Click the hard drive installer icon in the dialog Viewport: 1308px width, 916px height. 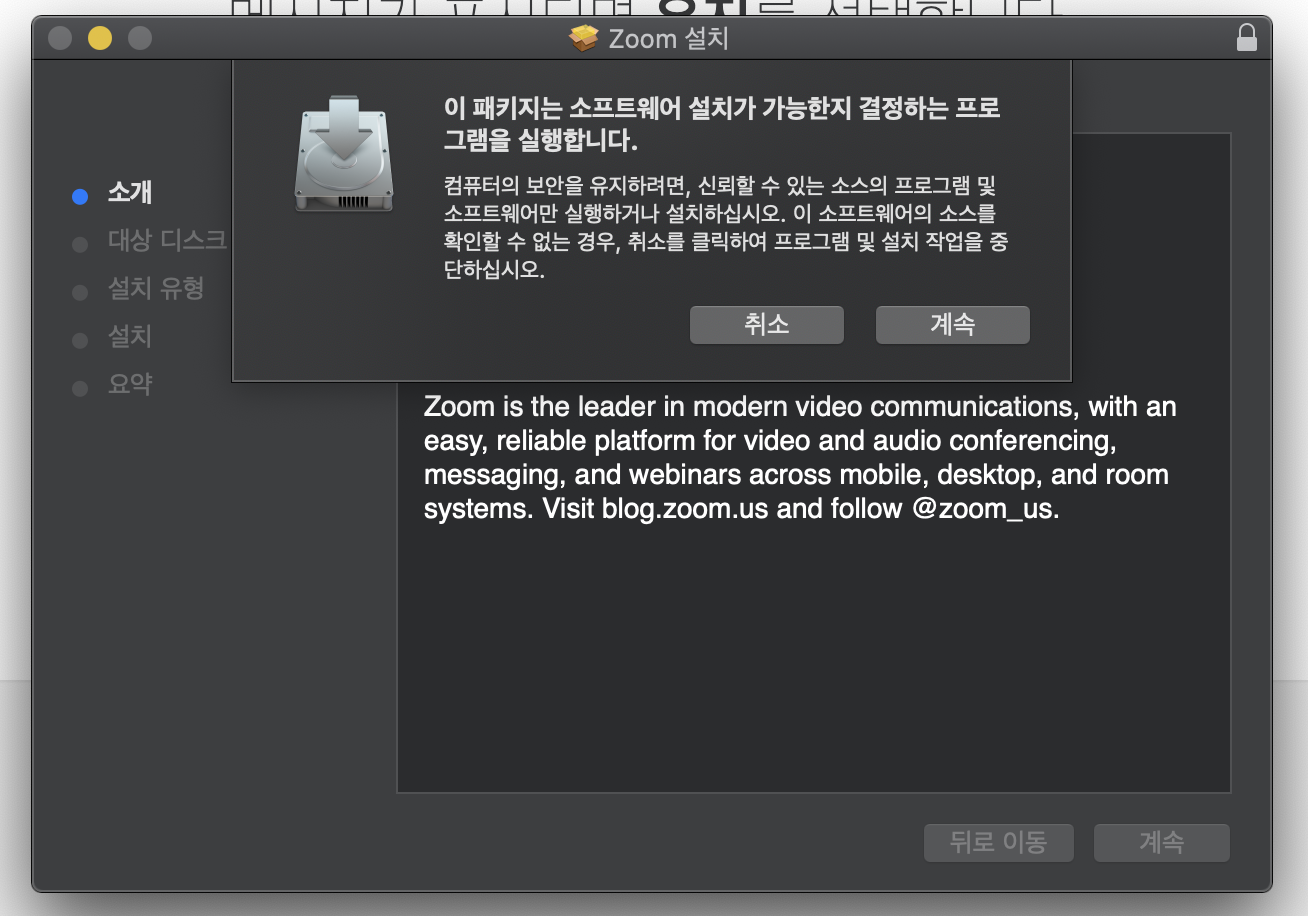point(344,153)
